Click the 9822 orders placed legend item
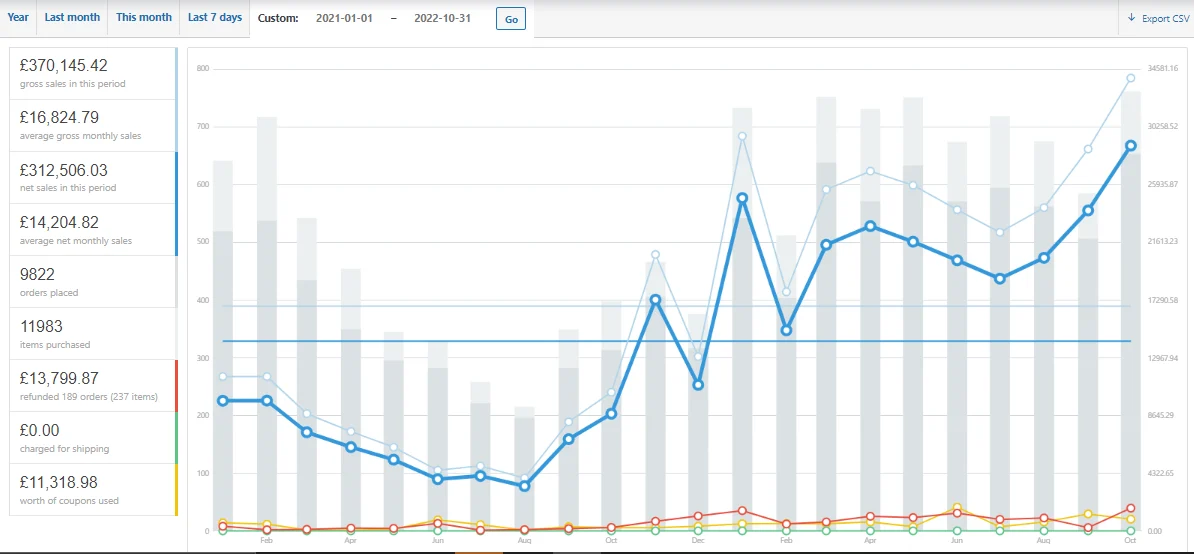 pyautogui.click(x=93, y=282)
